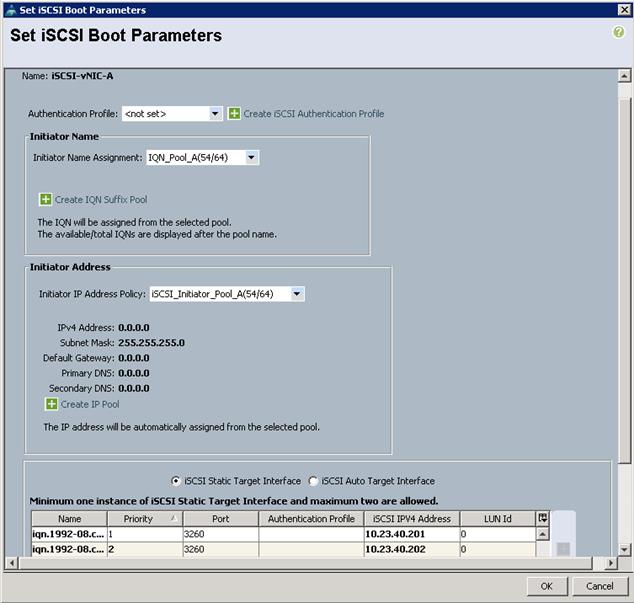
Task: Click the window icon in the title bar
Action: point(11,10)
